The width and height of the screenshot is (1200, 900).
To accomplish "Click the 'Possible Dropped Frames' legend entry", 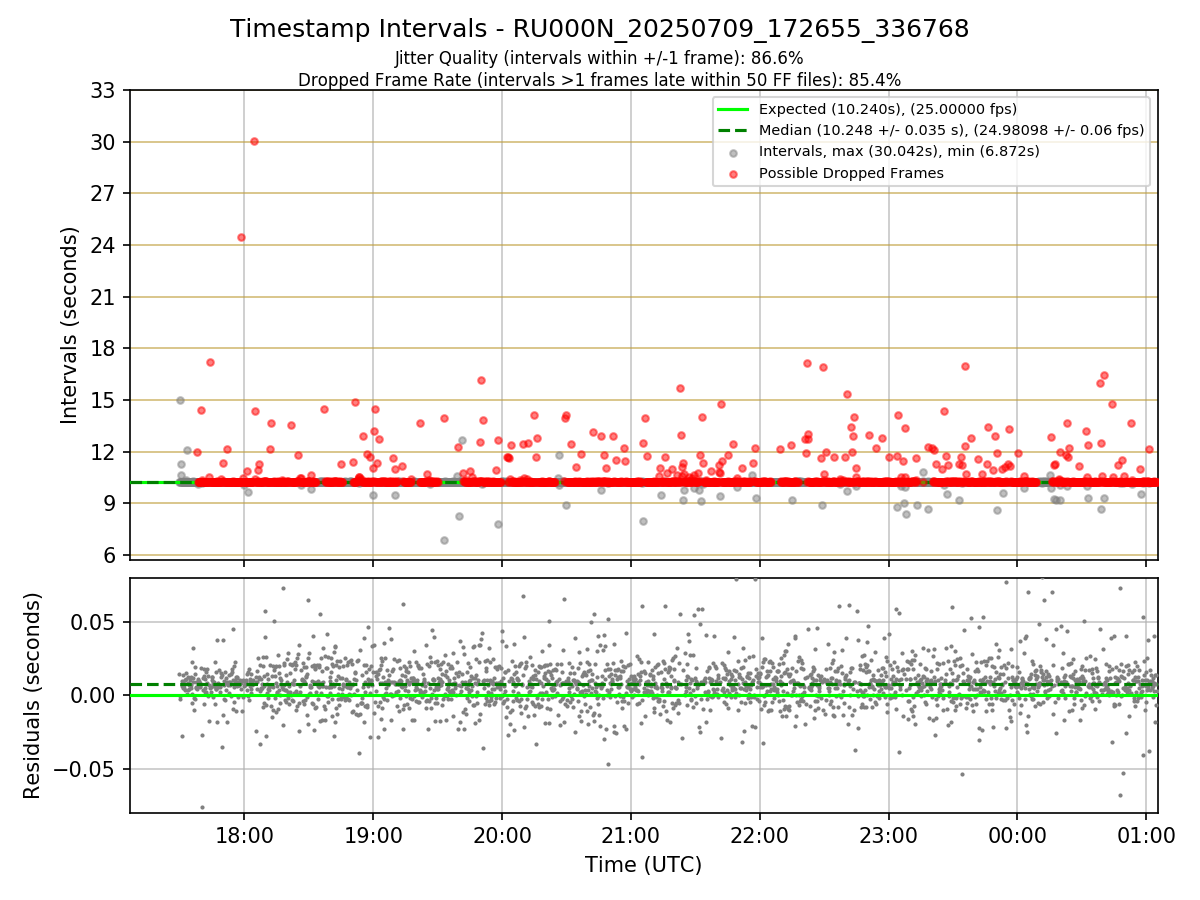I will coord(851,173).
